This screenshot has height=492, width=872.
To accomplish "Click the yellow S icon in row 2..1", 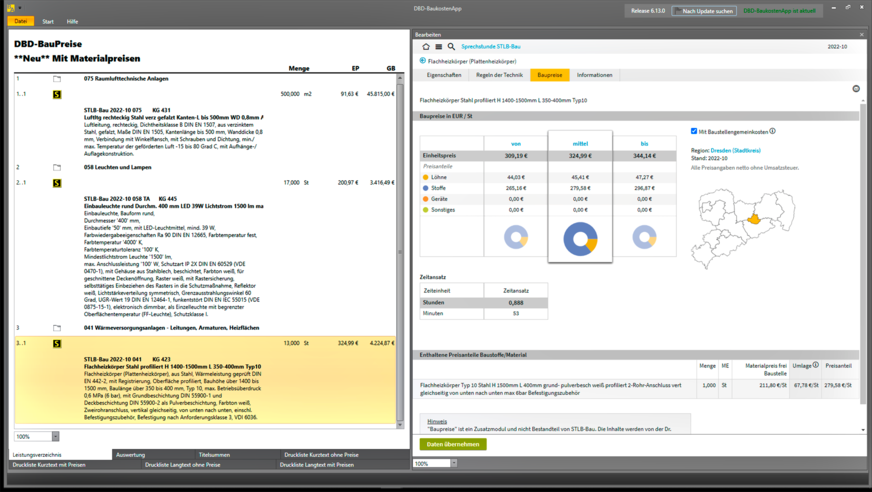I will pos(57,183).
